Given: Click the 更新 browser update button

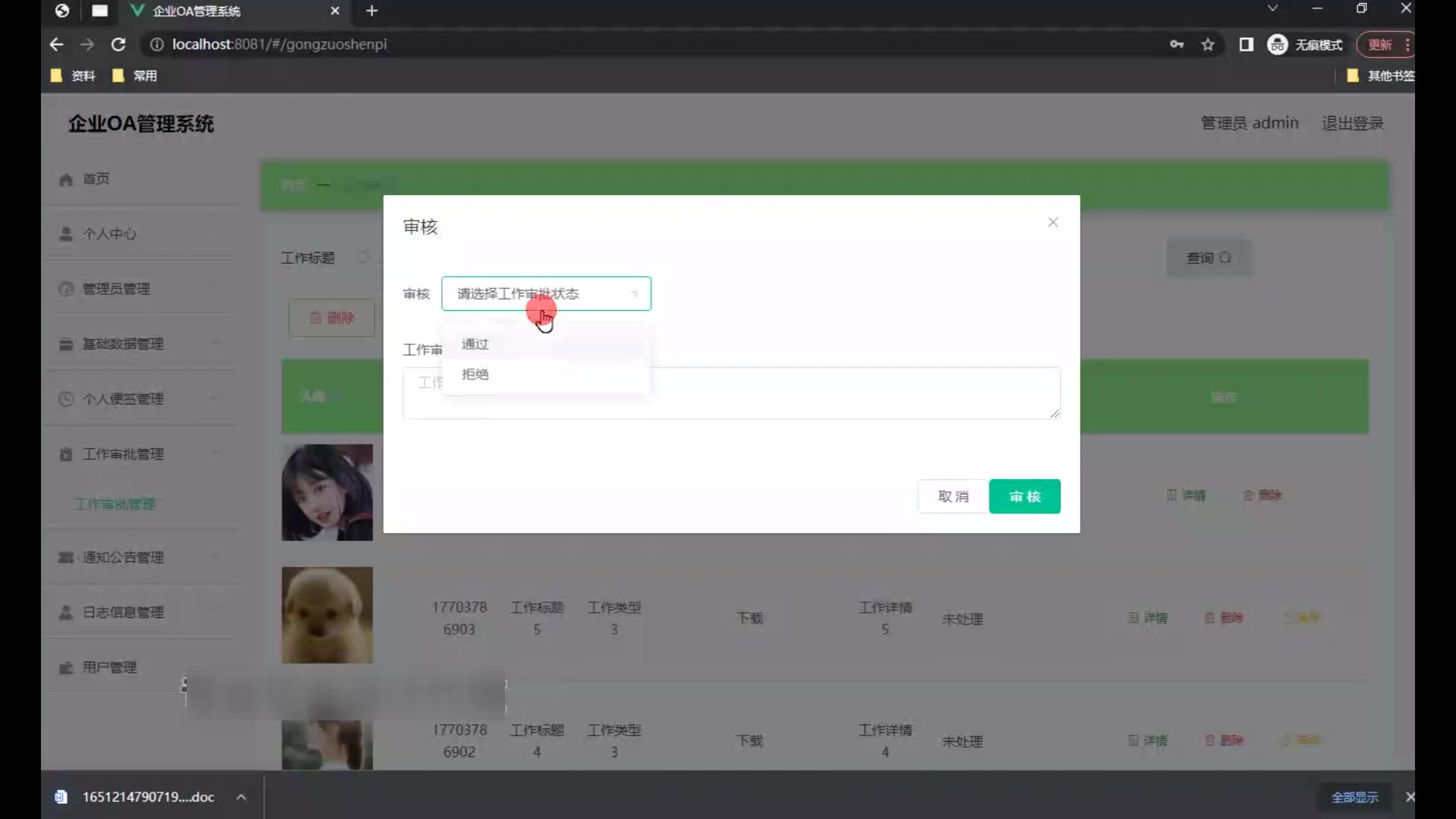Looking at the screenshot, I should coord(1379,45).
